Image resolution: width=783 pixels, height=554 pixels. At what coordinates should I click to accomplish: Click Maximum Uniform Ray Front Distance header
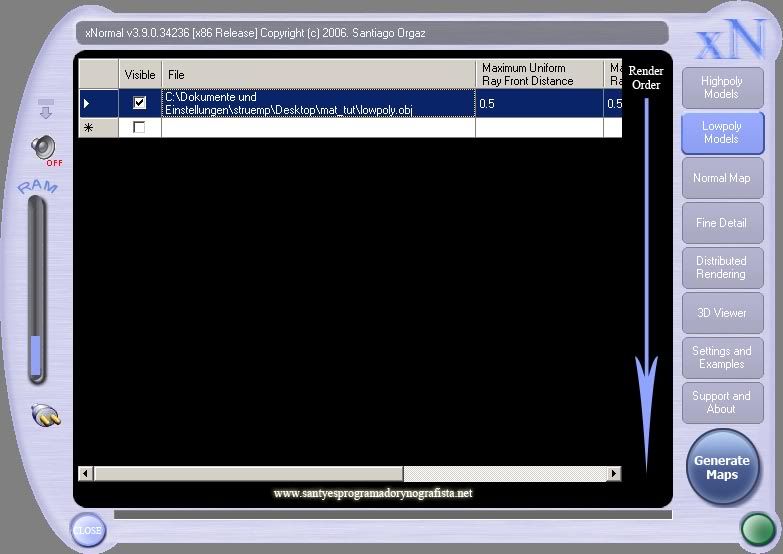(539, 74)
